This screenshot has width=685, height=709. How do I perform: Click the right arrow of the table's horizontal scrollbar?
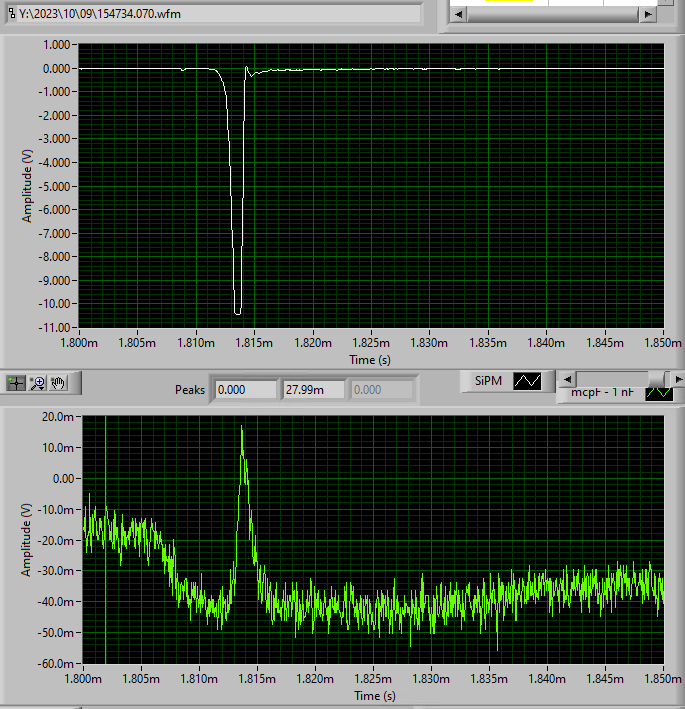tap(647, 14)
